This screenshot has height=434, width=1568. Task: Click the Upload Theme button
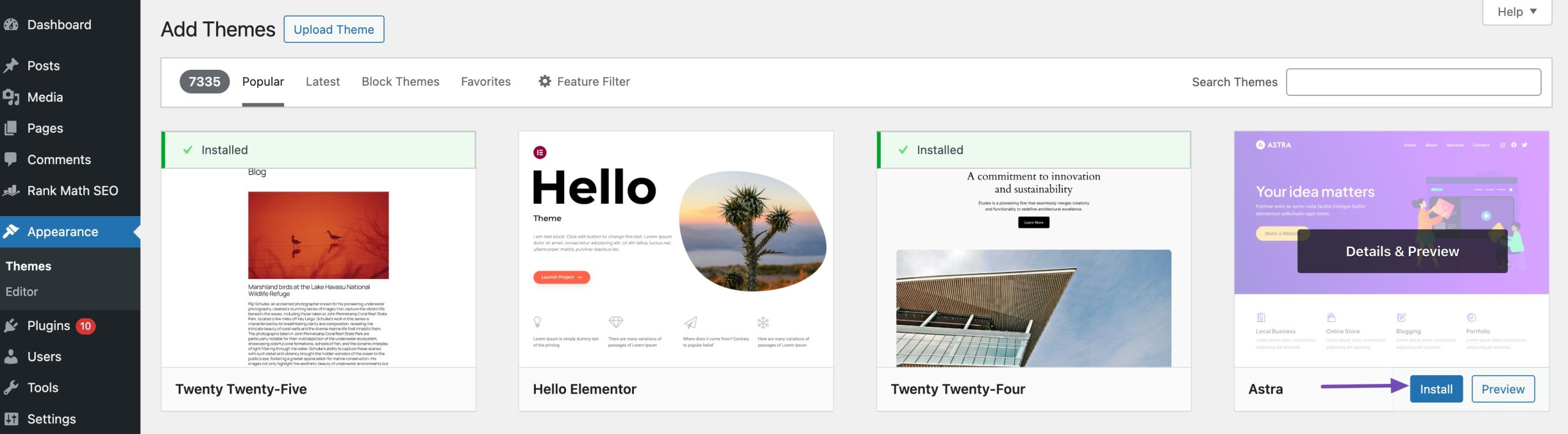(x=334, y=29)
